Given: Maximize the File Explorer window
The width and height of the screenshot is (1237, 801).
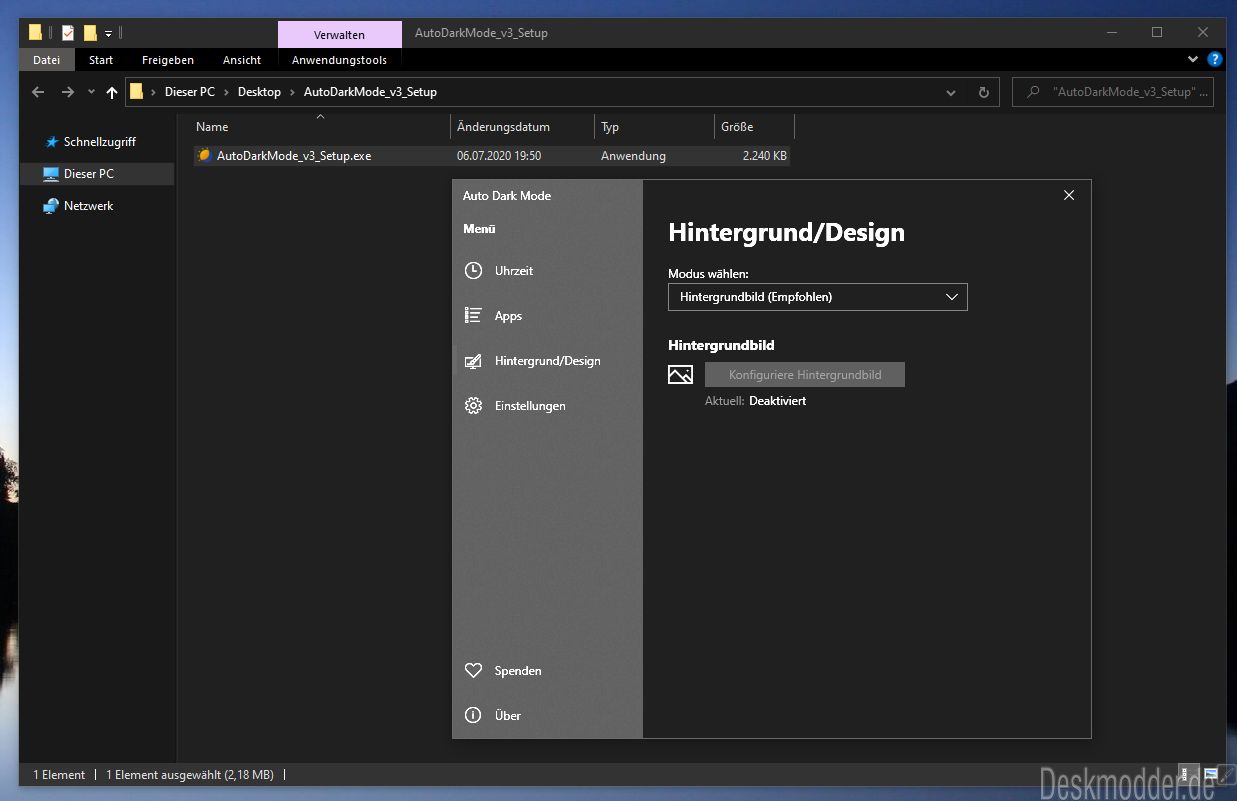Looking at the screenshot, I should tap(1157, 32).
